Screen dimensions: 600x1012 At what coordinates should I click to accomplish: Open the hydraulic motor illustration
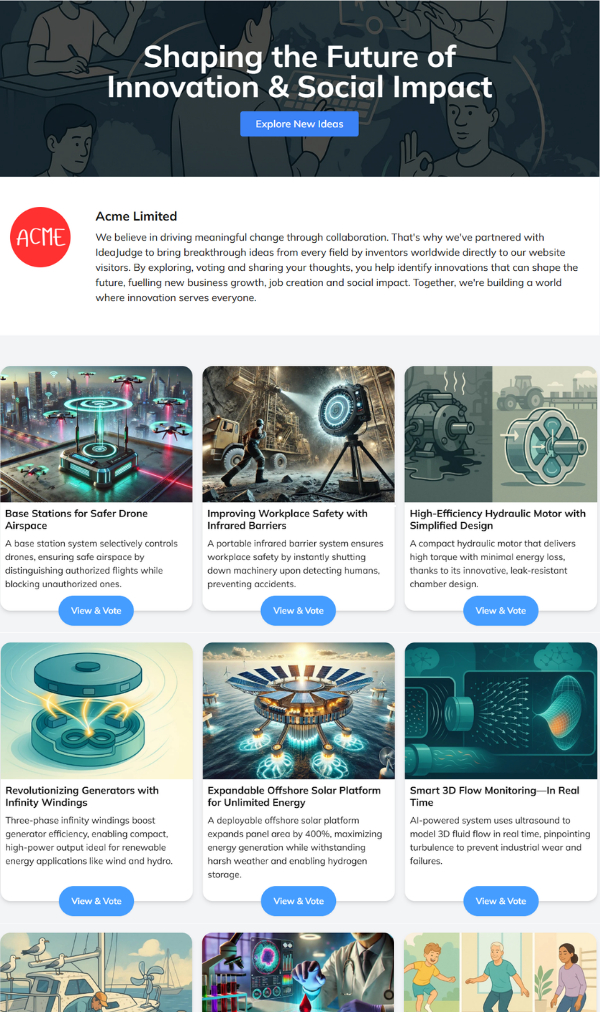click(x=501, y=434)
